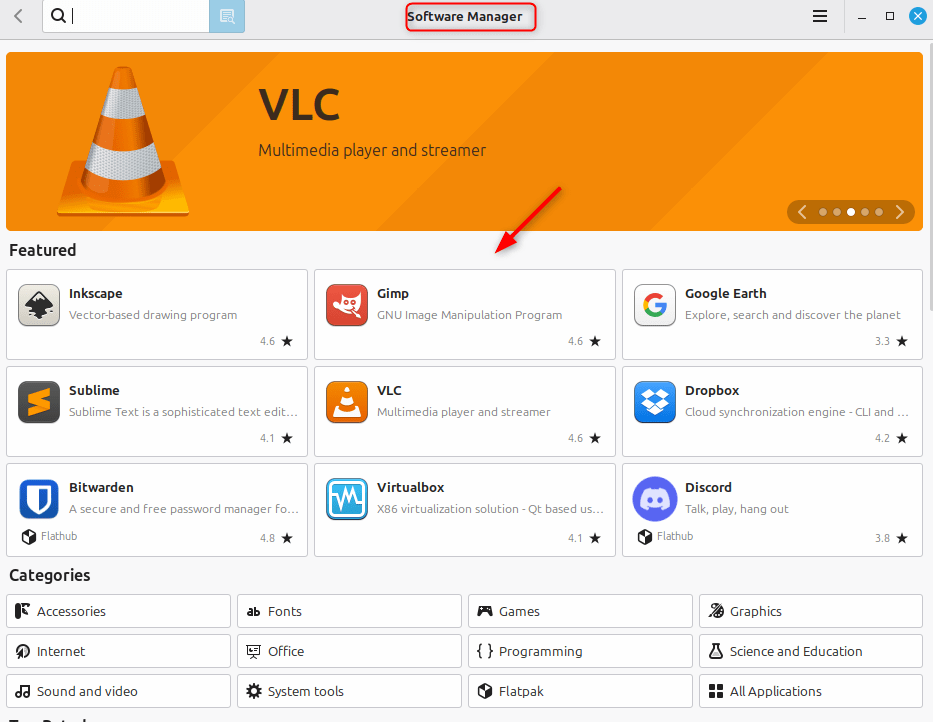Browse the Programming category
Image resolution: width=933 pixels, height=722 pixels.
click(x=580, y=651)
